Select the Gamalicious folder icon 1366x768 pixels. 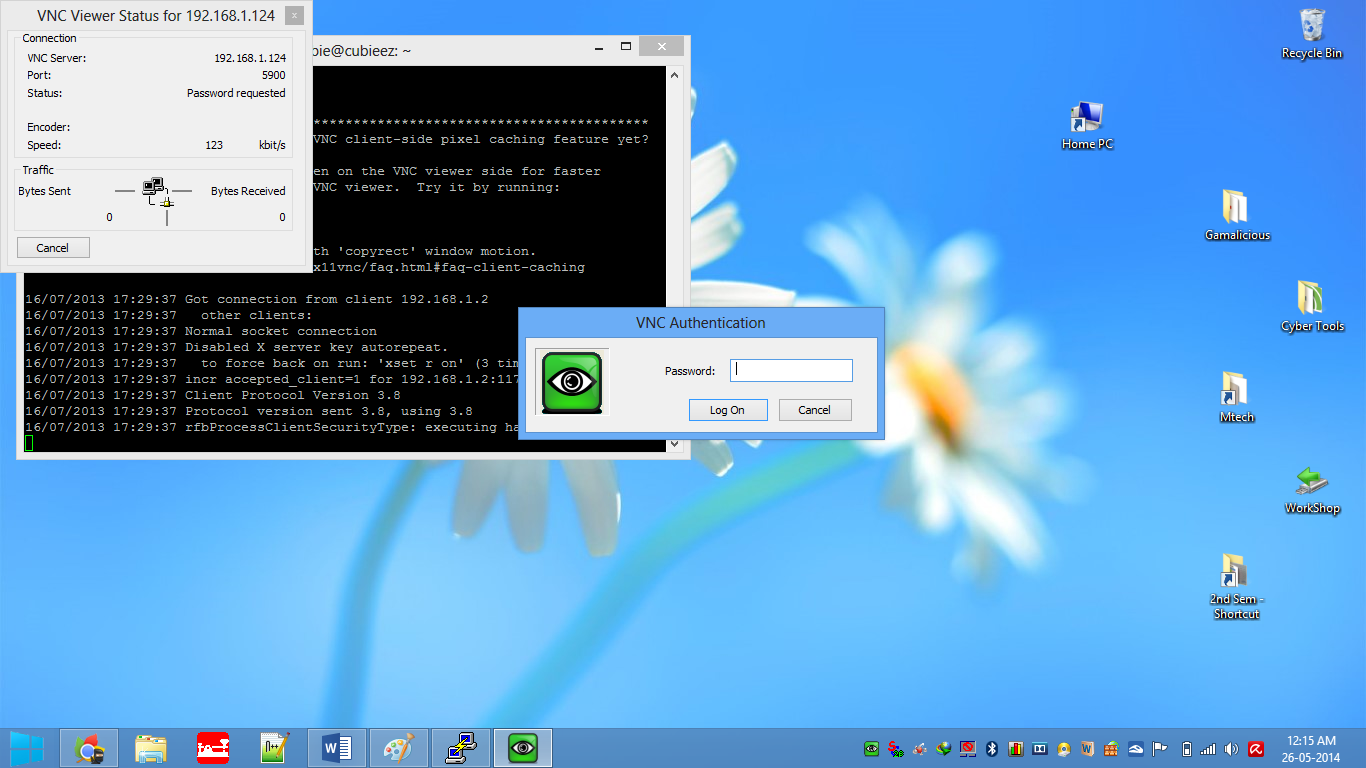(x=1237, y=215)
